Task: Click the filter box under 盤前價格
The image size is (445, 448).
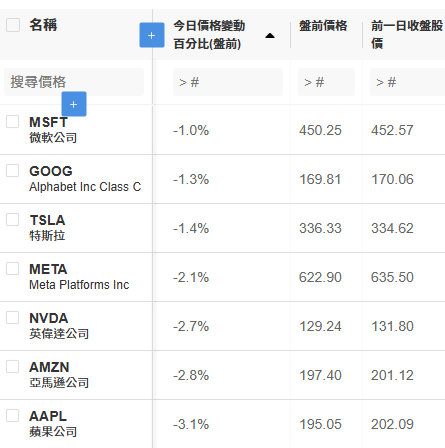Action: [326, 82]
